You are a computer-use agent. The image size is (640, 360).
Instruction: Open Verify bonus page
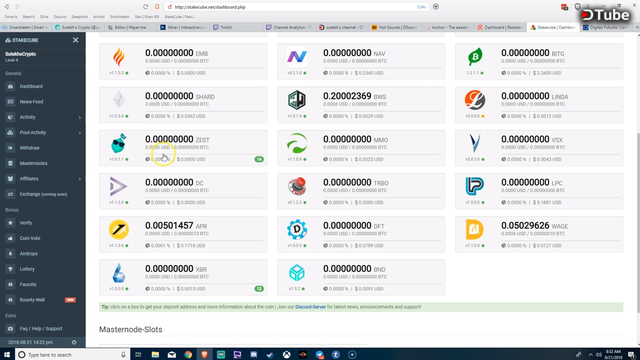(26, 223)
